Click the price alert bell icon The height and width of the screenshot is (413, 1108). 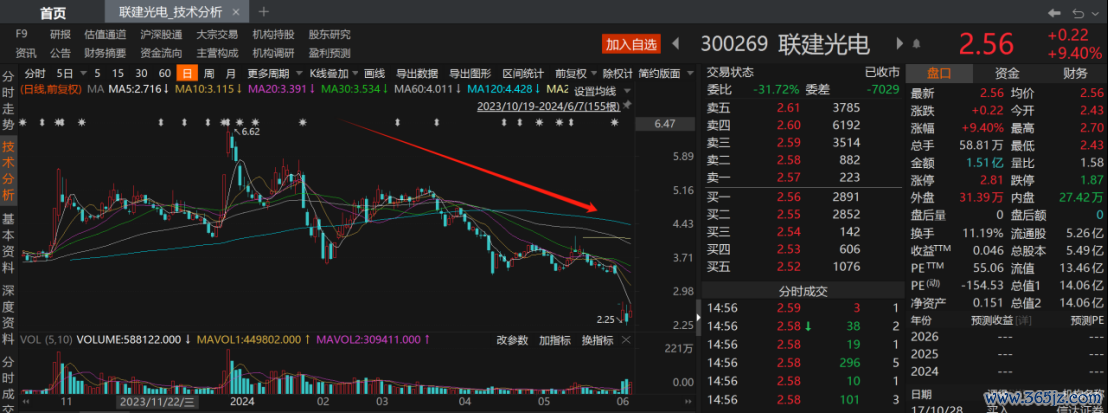[915, 44]
